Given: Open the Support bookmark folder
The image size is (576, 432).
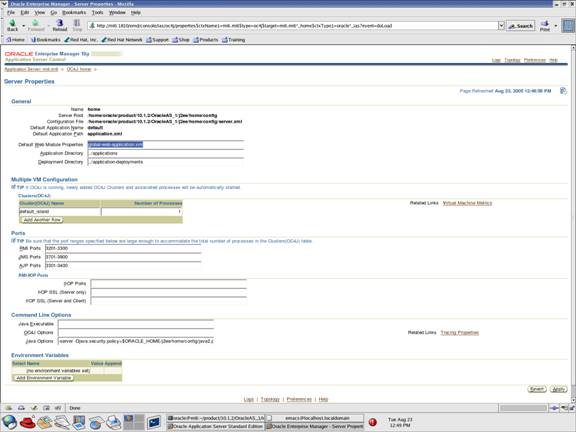Looking at the screenshot, I should (157, 40).
